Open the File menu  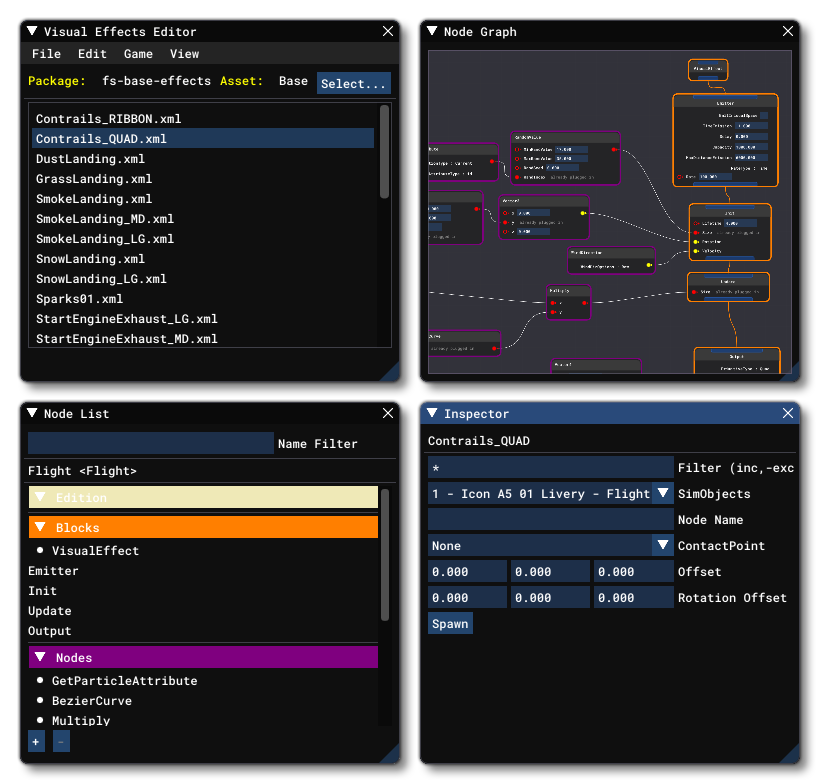[46, 54]
